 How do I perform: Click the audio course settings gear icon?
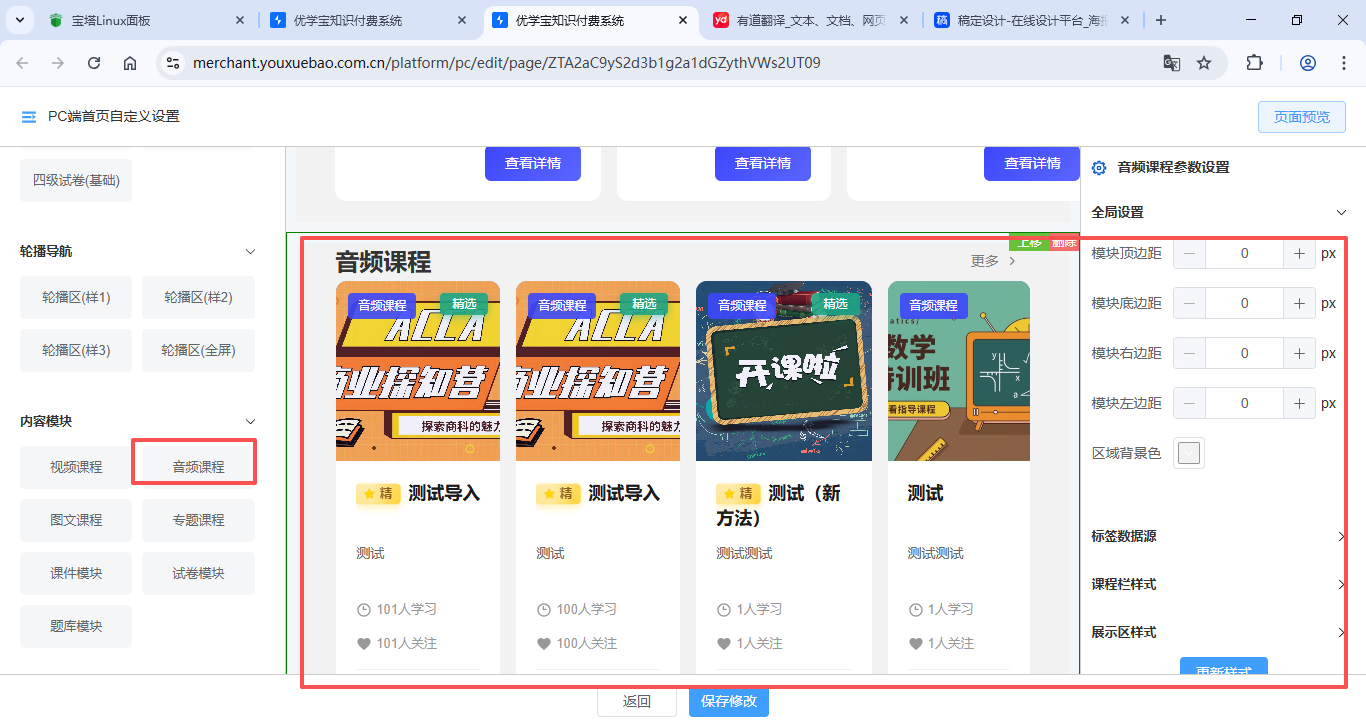click(1099, 168)
